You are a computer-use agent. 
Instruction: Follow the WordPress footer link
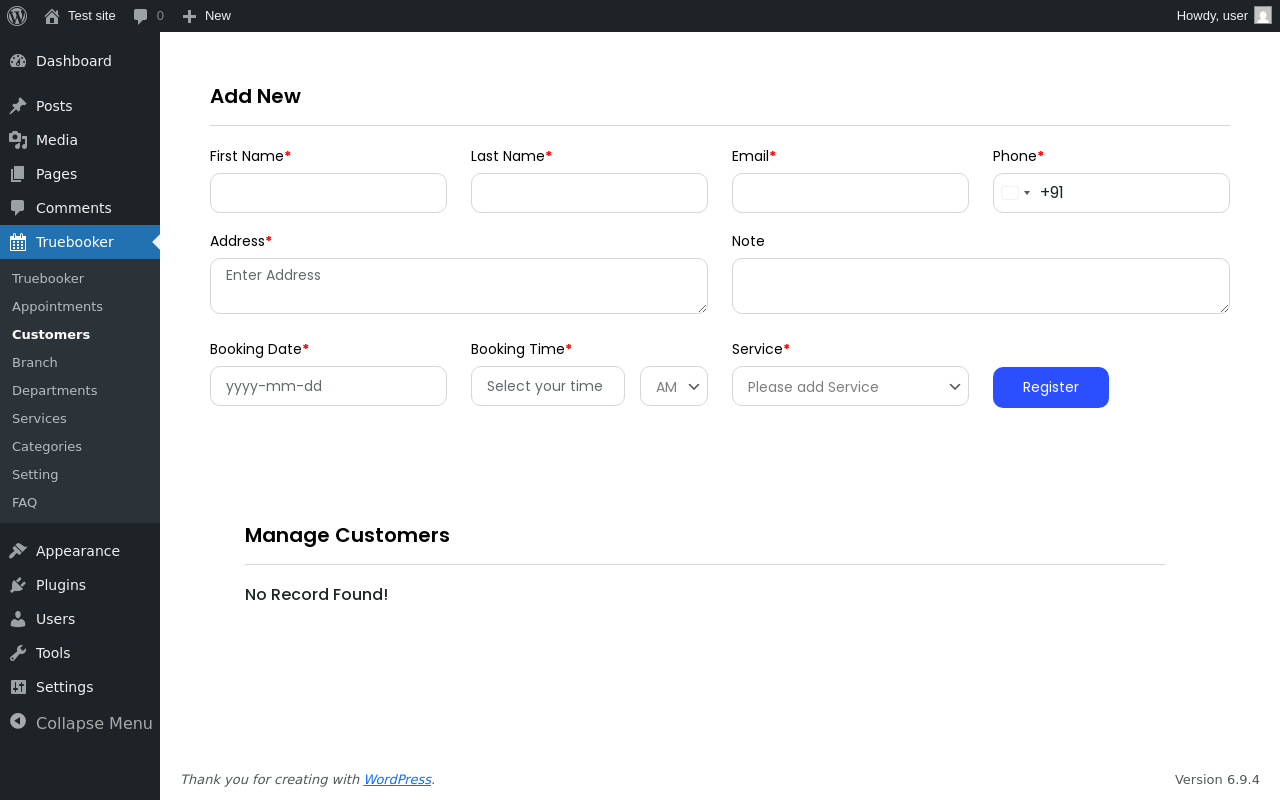click(x=397, y=779)
